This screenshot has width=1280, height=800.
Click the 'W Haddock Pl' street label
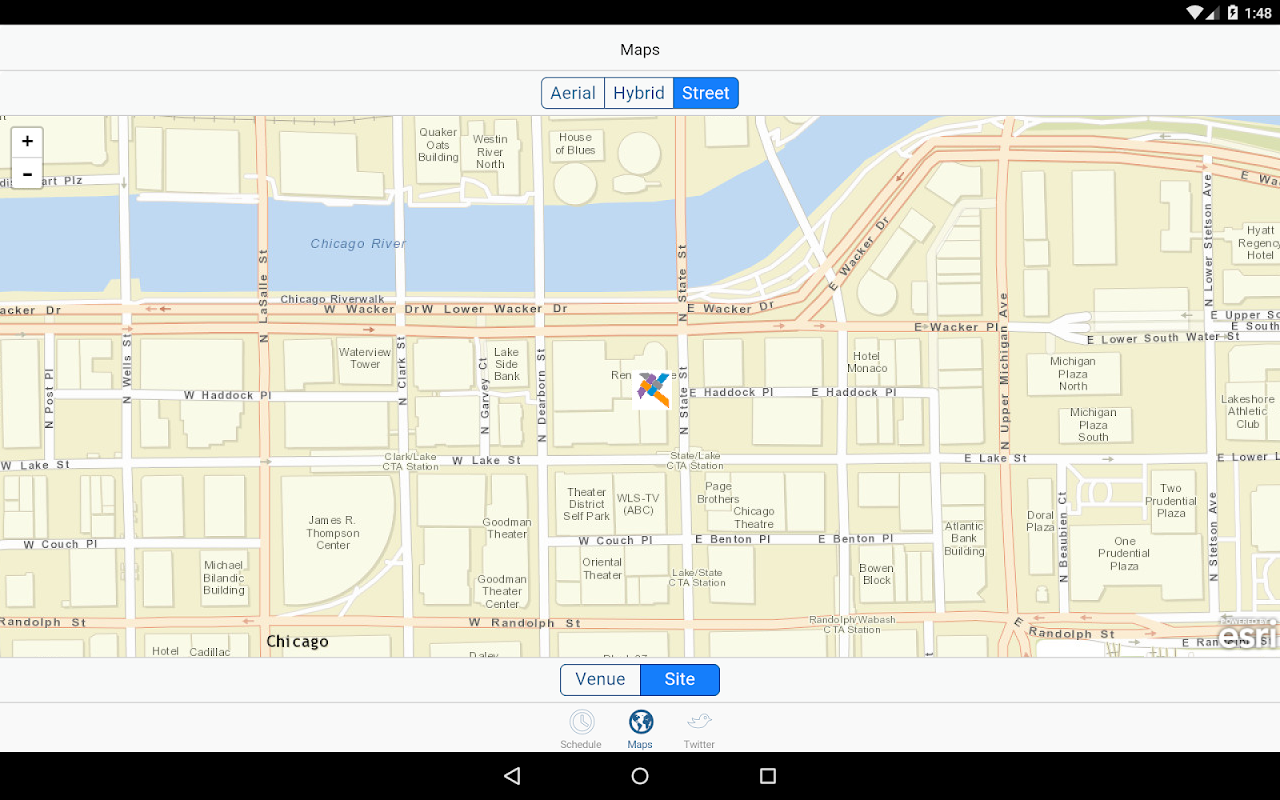click(227, 396)
